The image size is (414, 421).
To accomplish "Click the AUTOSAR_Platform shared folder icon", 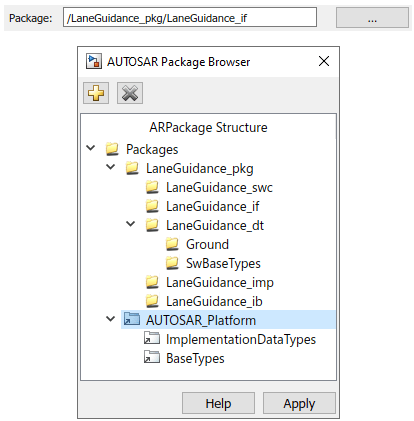I will tap(132, 319).
